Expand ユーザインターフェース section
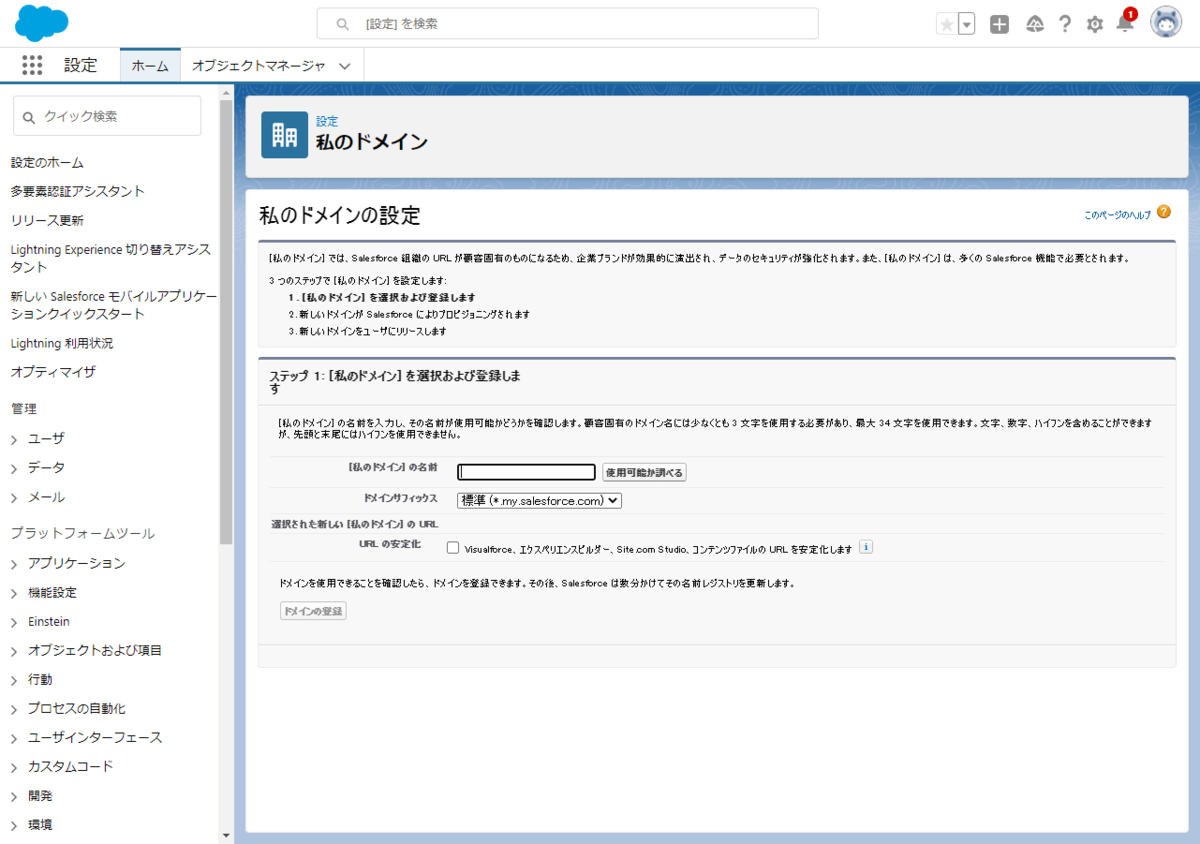Image resolution: width=1200 pixels, height=844 pixels. (x=14, y=738)
